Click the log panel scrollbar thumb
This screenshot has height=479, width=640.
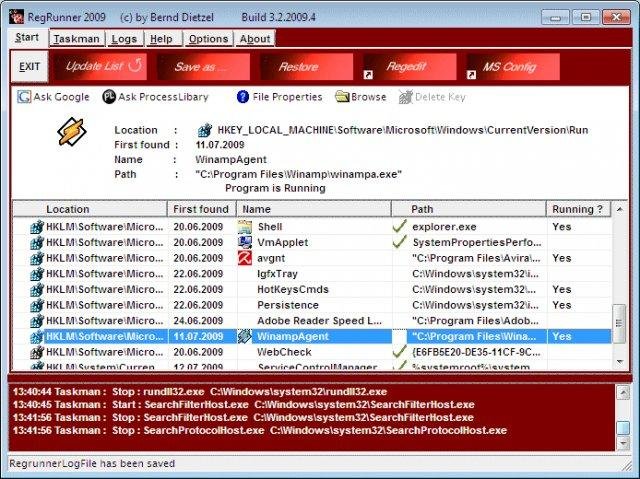click(x=623, y=428)
